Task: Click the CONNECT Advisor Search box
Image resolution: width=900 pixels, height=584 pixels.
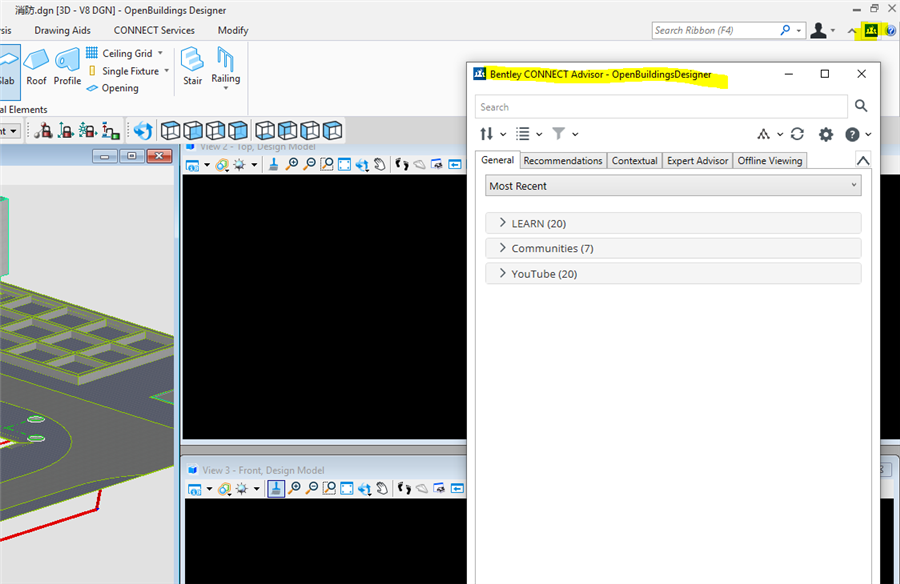Action: (x=661, y=107)
